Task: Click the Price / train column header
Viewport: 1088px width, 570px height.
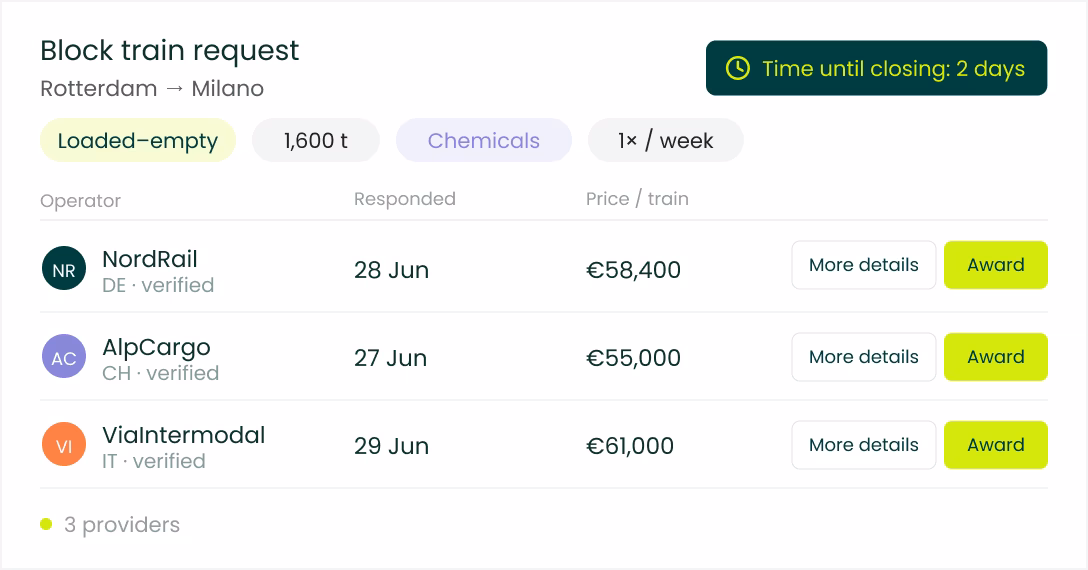Action: tap(637, 199)
